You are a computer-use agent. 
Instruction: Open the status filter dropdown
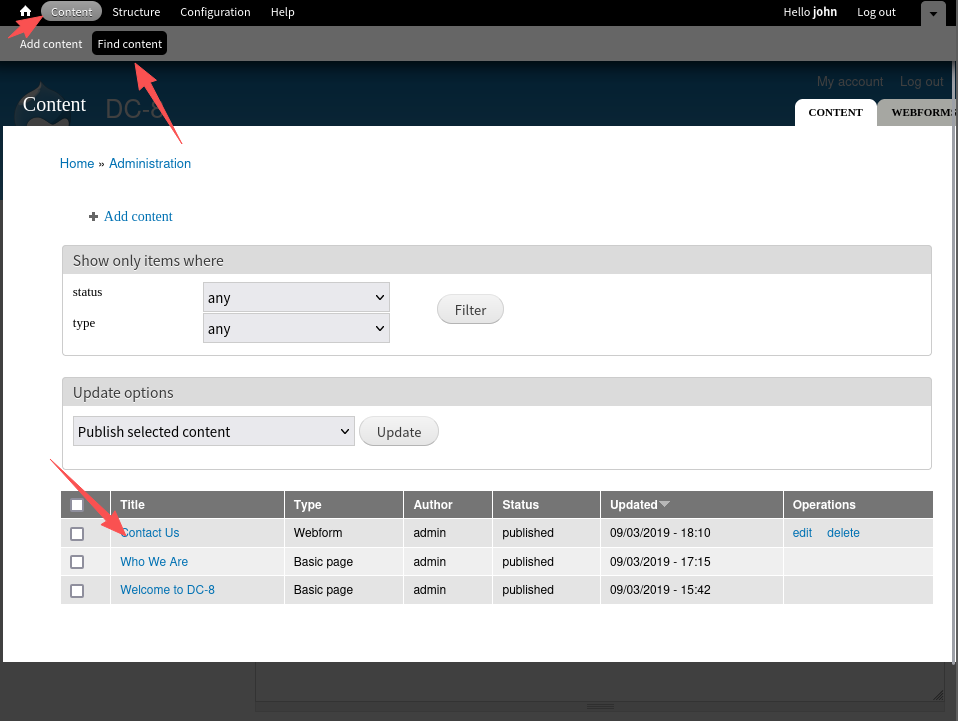click(x=296, y=298)
